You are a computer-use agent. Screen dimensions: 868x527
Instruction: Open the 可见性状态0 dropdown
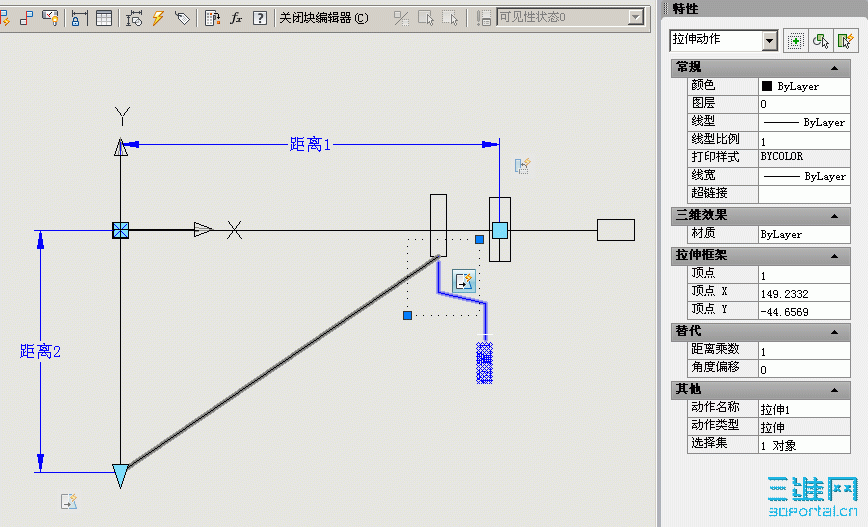tap(636, 17)
